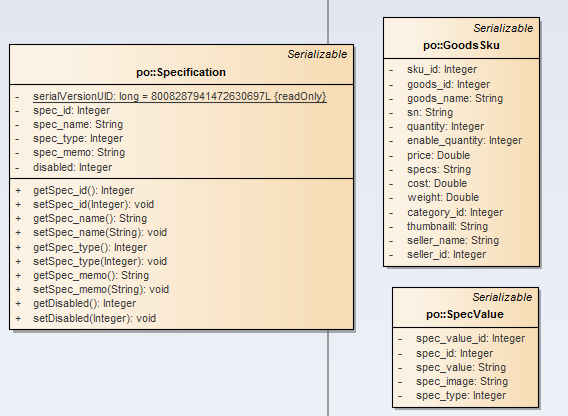Select the spec_image: String attribute
This screenshot has height=416, width=568.
coord(462,381)
